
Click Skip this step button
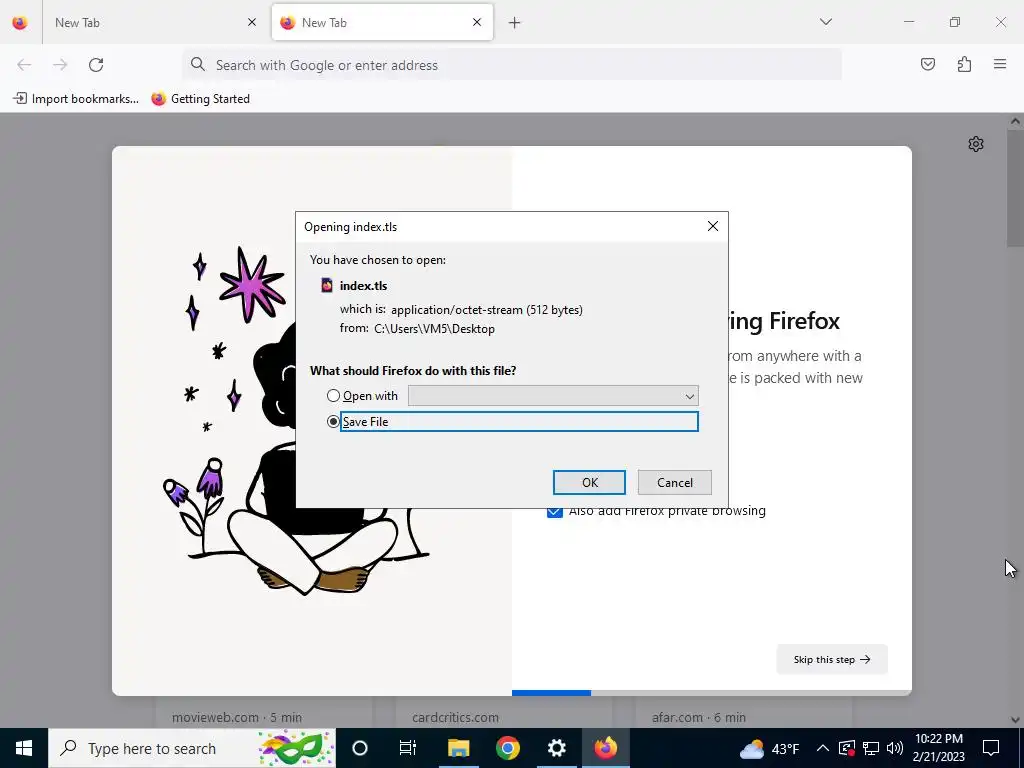[832, 660]
